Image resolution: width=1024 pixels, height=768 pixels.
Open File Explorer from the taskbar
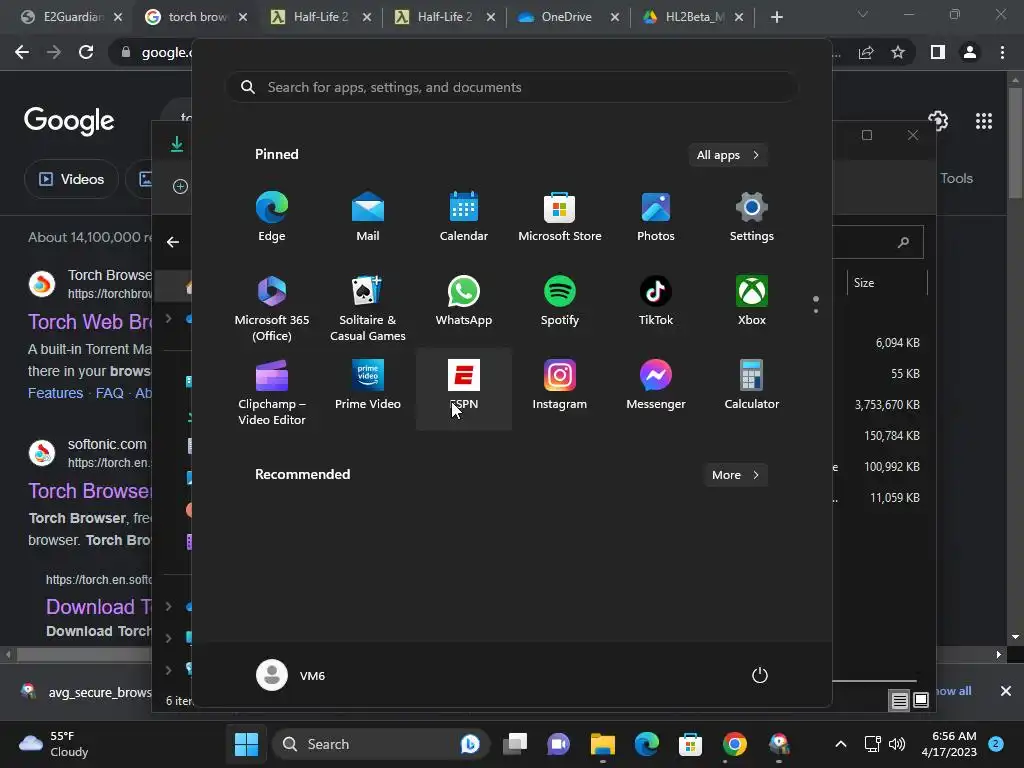pos(603,744)
